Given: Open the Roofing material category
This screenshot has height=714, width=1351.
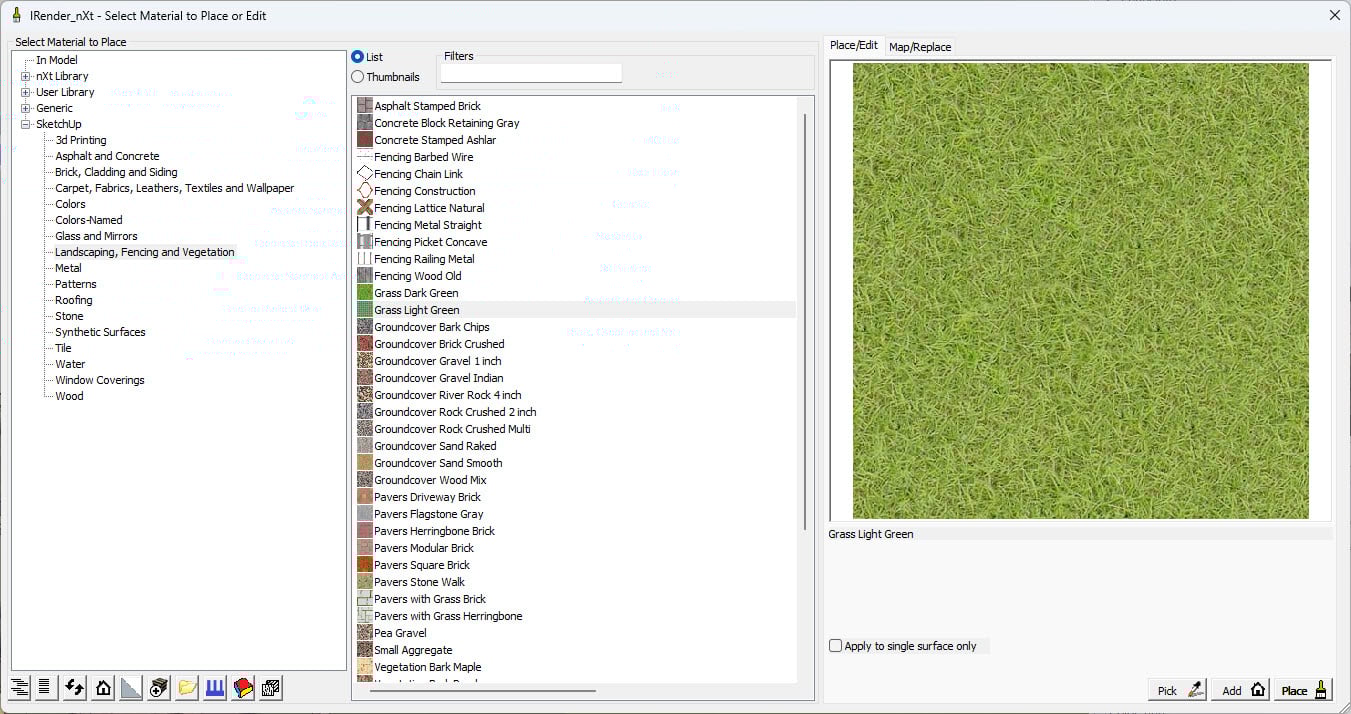Looking at the screenshot, I should tap(74, 300).
